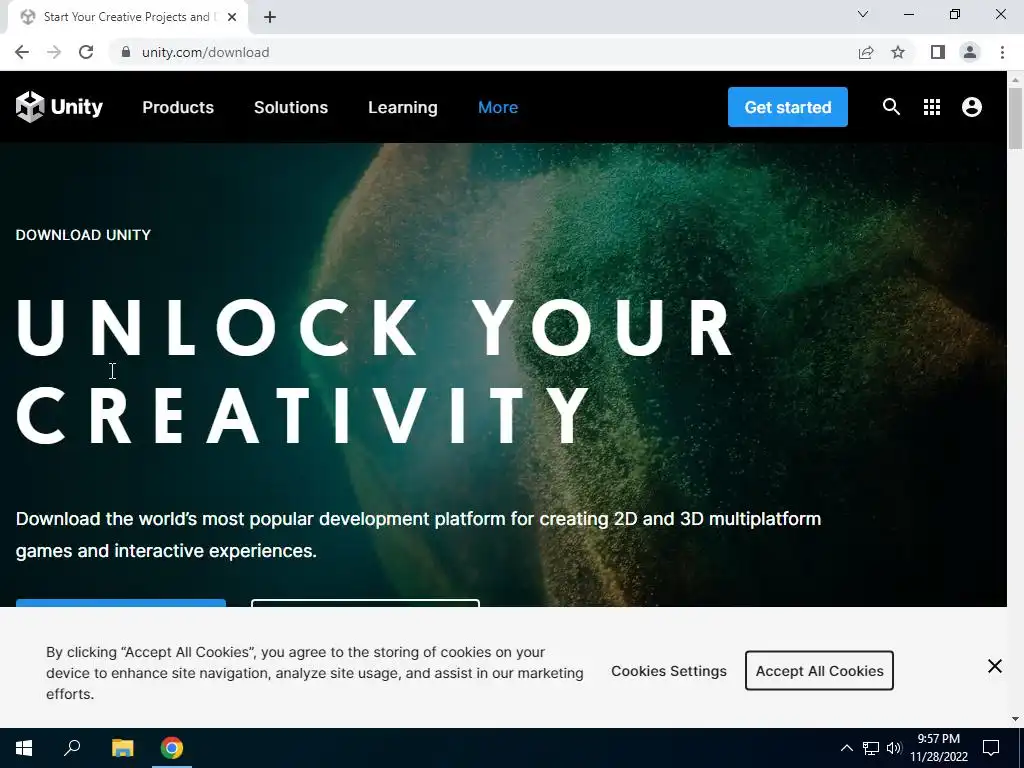Click the page vertical scrollbar thumb
The width and height of the screenshot is (1024, 768).
pyautogui.click(x=1015, y=119)
